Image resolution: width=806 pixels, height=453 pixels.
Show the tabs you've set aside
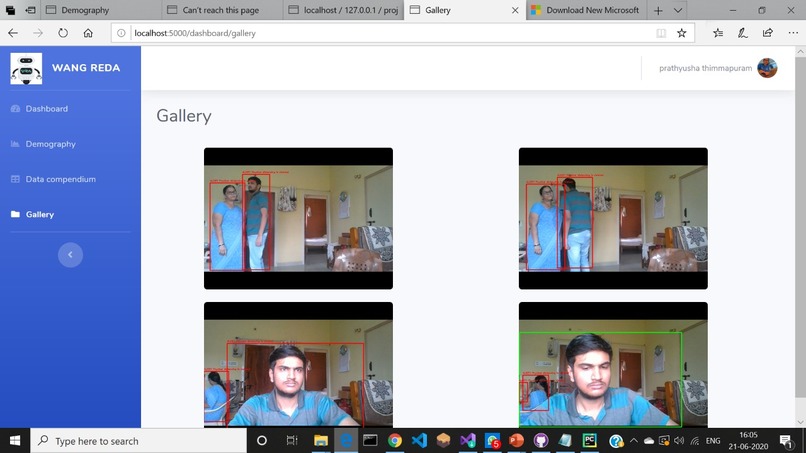[x=10, y=10]
